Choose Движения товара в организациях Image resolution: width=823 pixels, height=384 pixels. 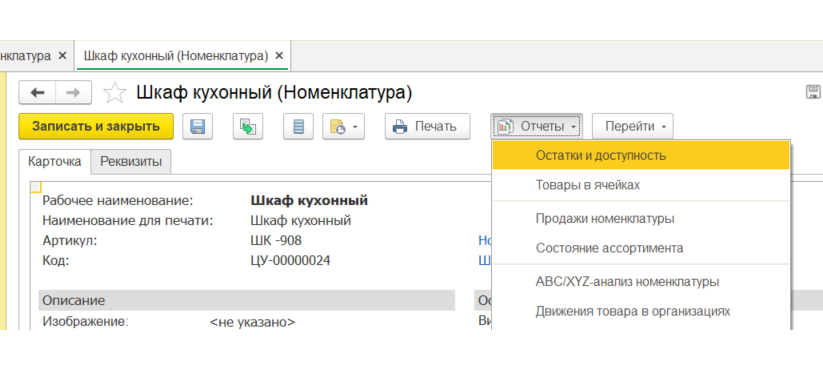(641, 311)
